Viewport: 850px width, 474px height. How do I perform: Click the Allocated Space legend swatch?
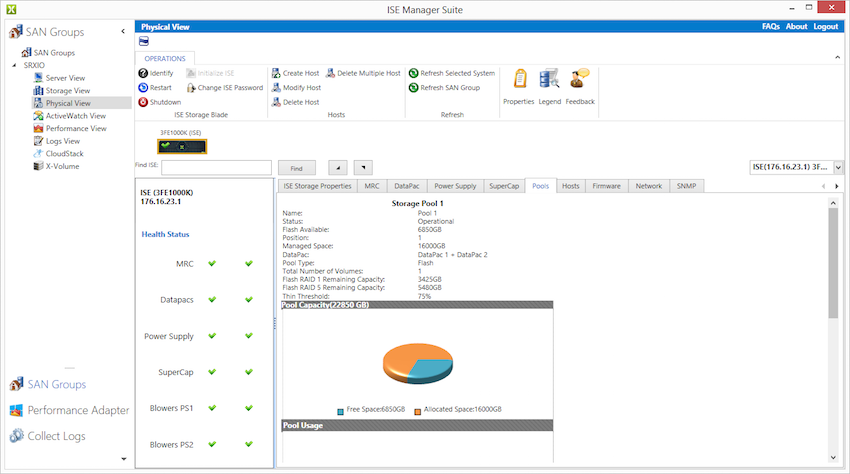click(417, 412)
